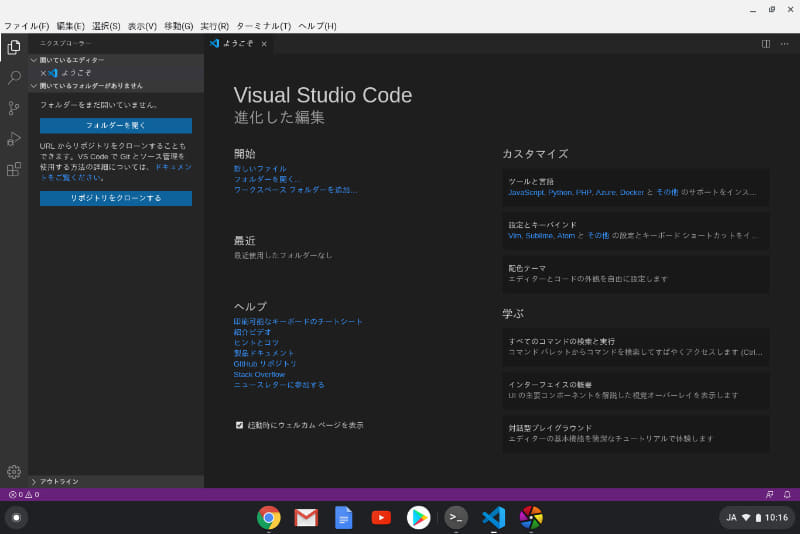Open the Search view icon
Screen dimensions: 800x534
pos(14,78)
